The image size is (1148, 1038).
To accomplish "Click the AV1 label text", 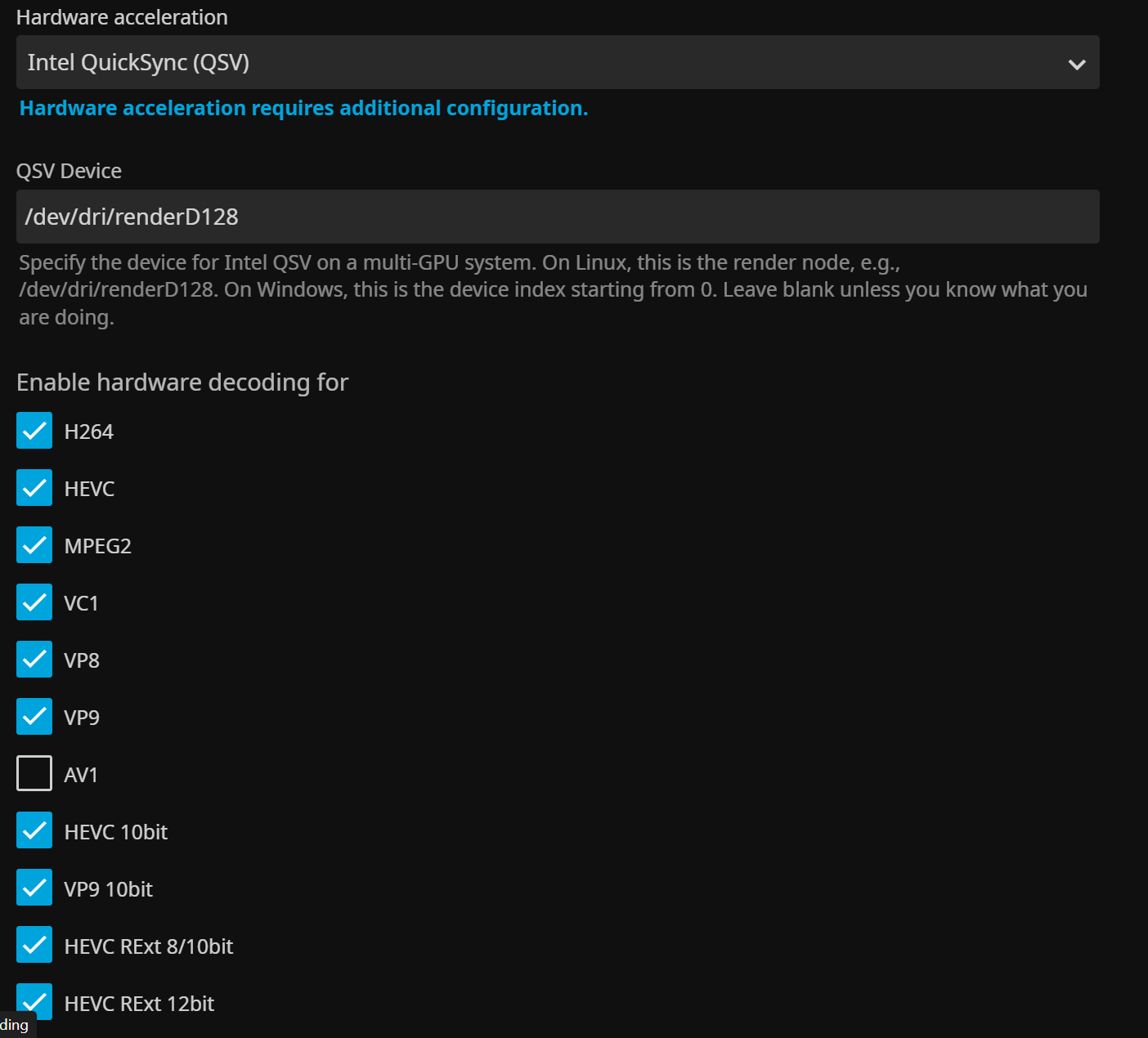I will tap(81, 775).
